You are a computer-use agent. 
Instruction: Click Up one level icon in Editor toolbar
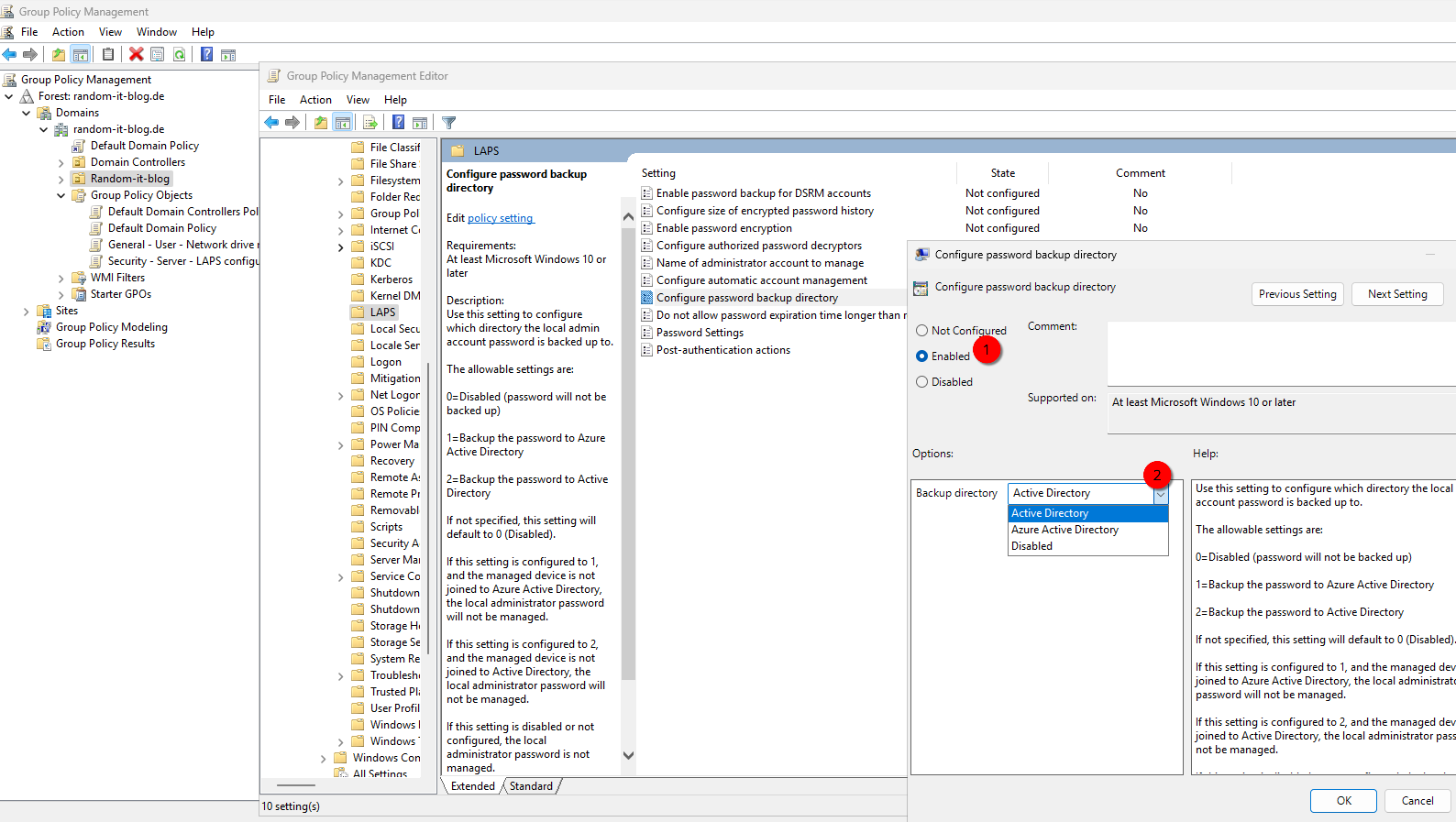coord(321,123)
